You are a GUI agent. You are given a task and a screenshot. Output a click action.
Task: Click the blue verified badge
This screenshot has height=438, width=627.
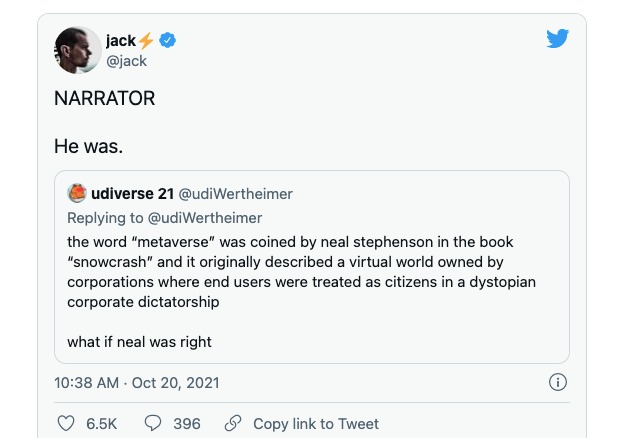(169, 40)
